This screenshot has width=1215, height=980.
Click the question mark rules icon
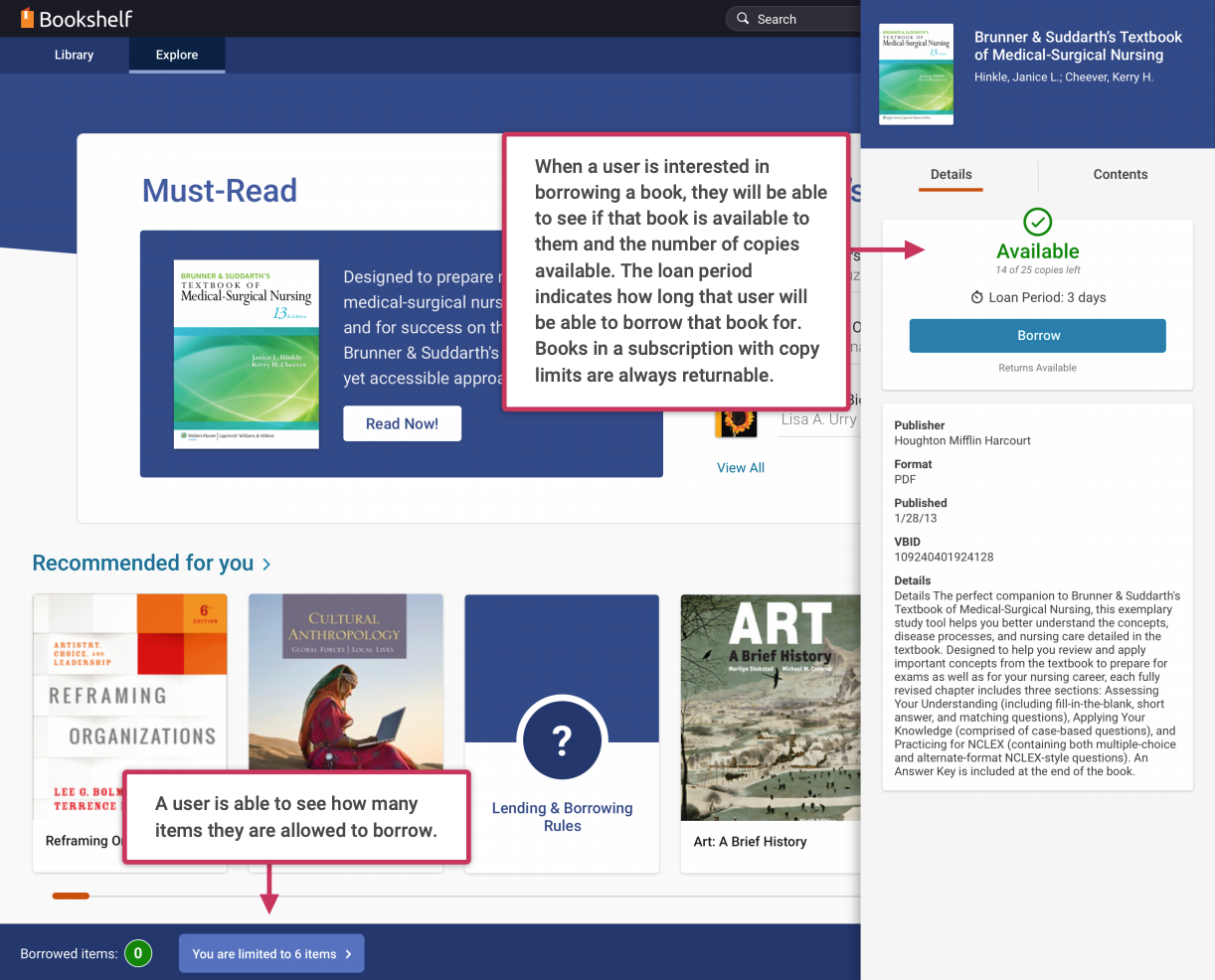click(562, 740)
